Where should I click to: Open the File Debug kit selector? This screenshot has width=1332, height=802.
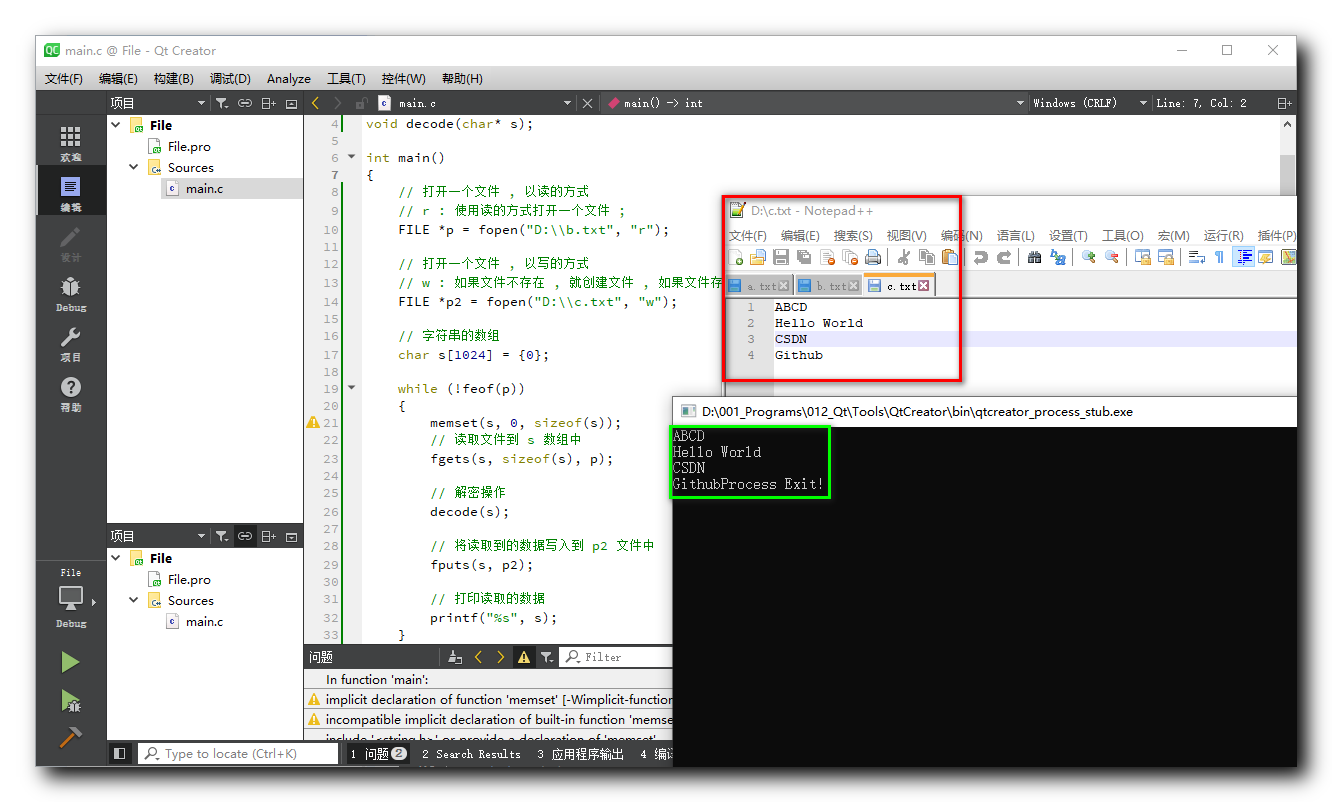[x=70, y=600]
